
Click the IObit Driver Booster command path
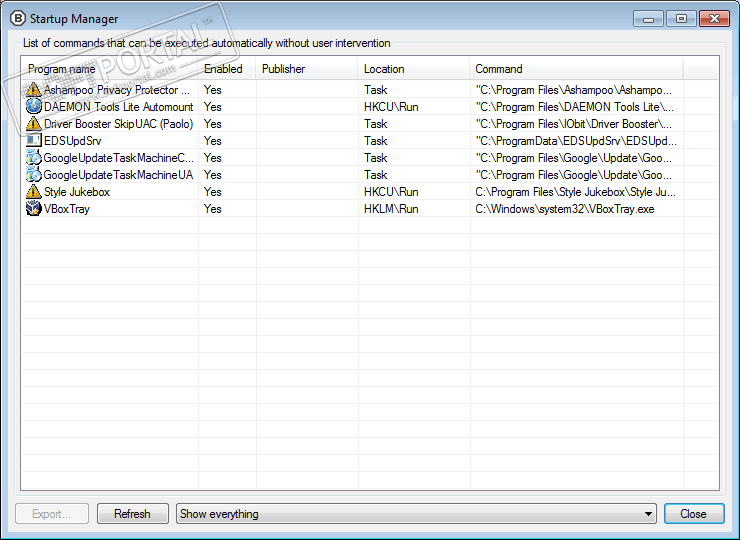point(574,124)
